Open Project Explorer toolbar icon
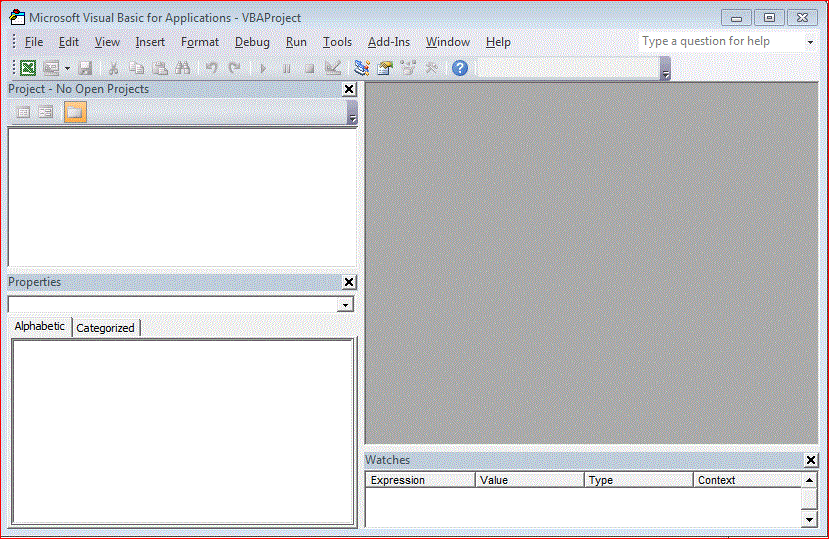Screen dimensions: 829x539 362,68
